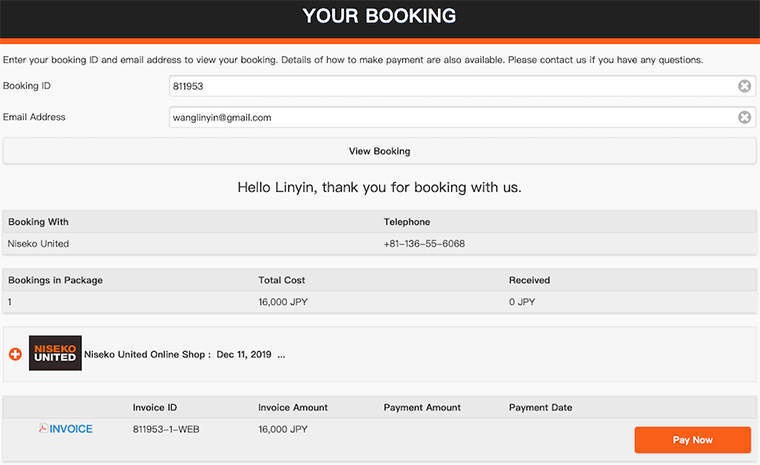Click the Payment Date column header
Screen dimensions: 760x465
(540, 408)
